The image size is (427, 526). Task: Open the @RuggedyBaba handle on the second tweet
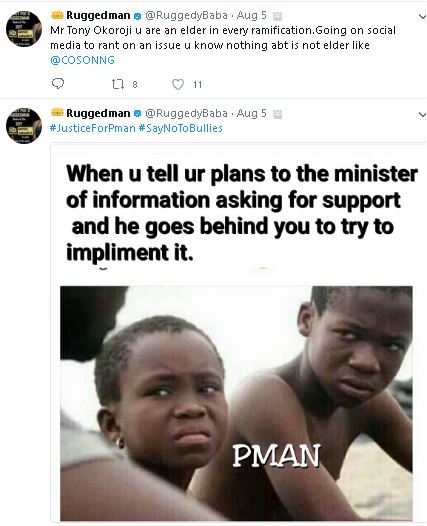tap(186, 113)
